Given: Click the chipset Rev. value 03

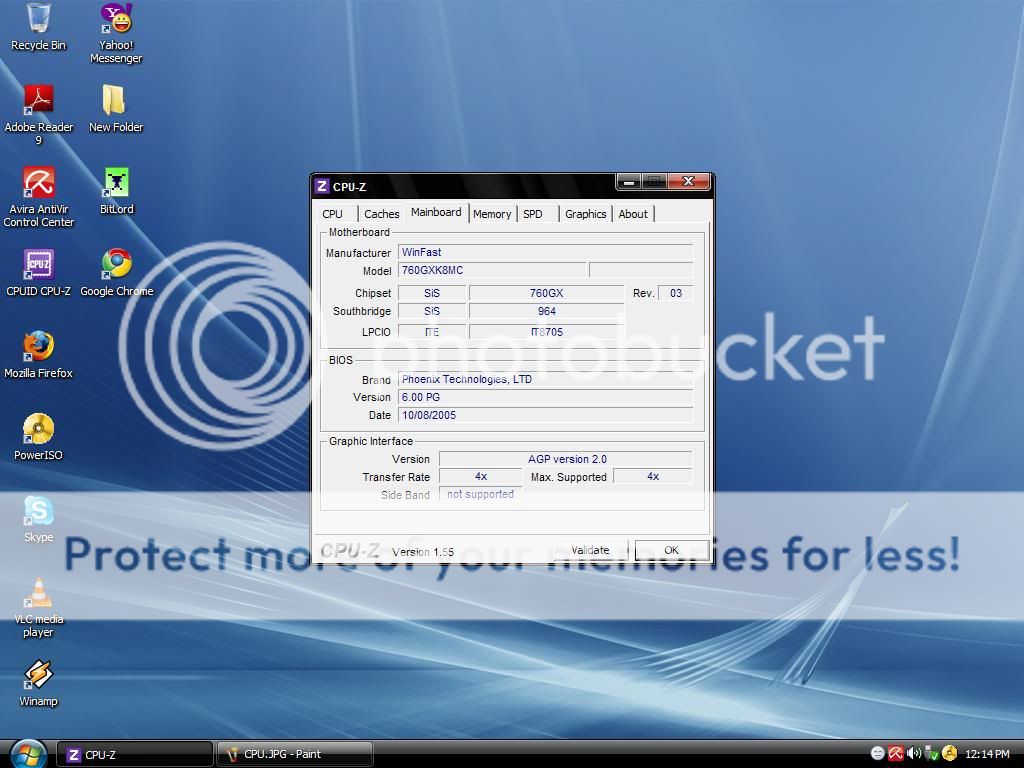Looking at the screenshot, I should coord(675,293).
